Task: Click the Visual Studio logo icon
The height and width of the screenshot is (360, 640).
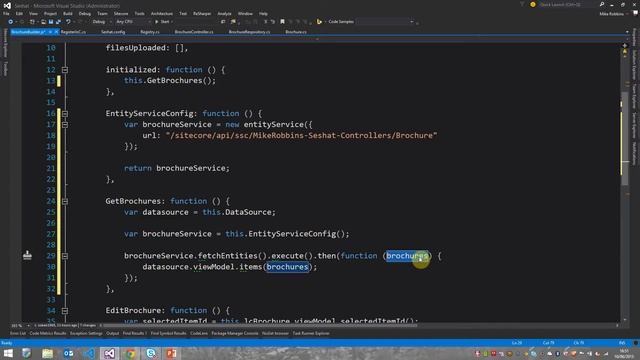Action: (x=7, y=5)
